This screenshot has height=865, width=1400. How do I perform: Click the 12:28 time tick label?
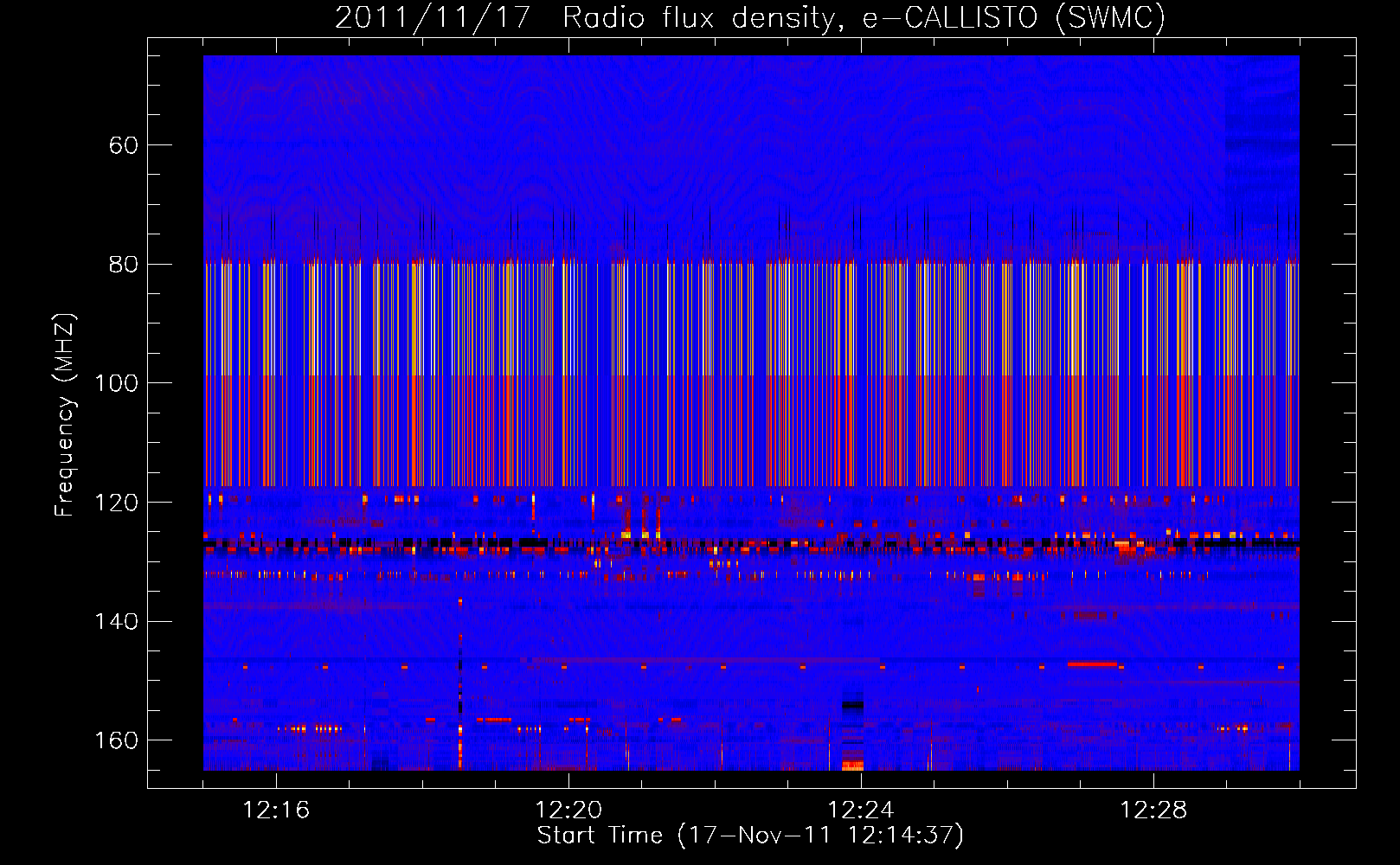point(1153,811)
